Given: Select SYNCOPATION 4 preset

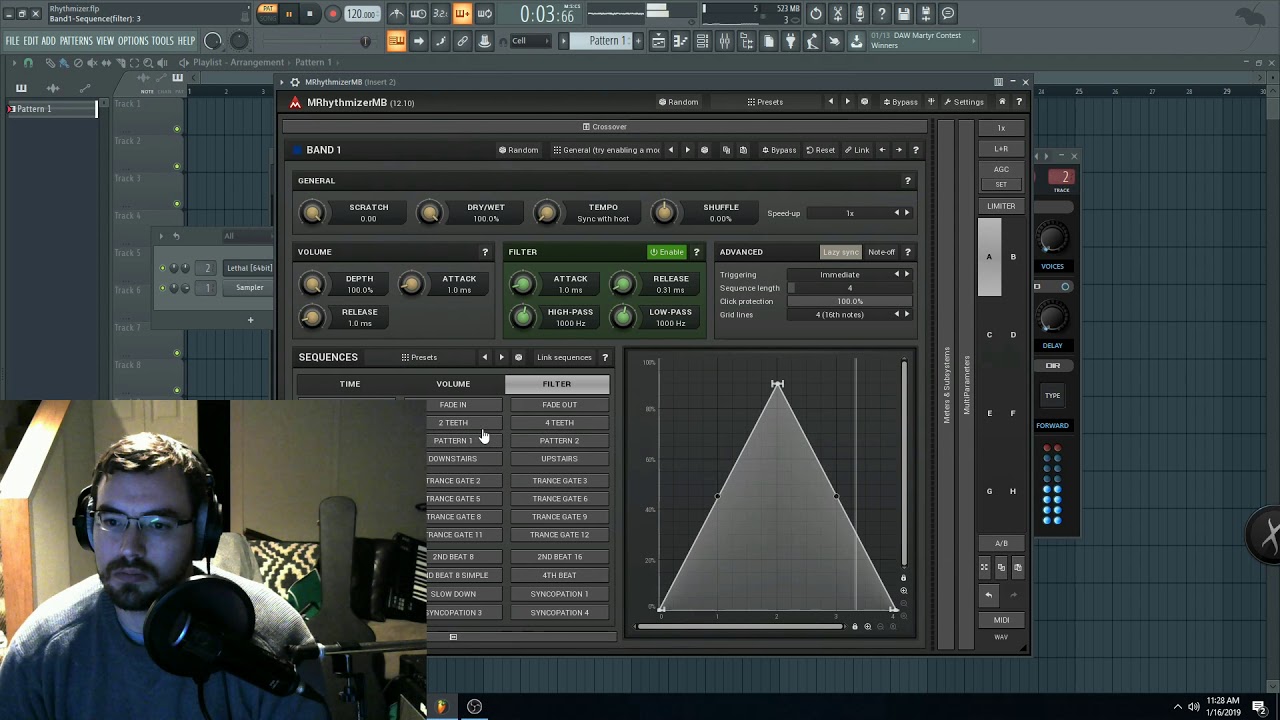Looking at the screenshot, I should pyautogui.click(x=559, y=613).
